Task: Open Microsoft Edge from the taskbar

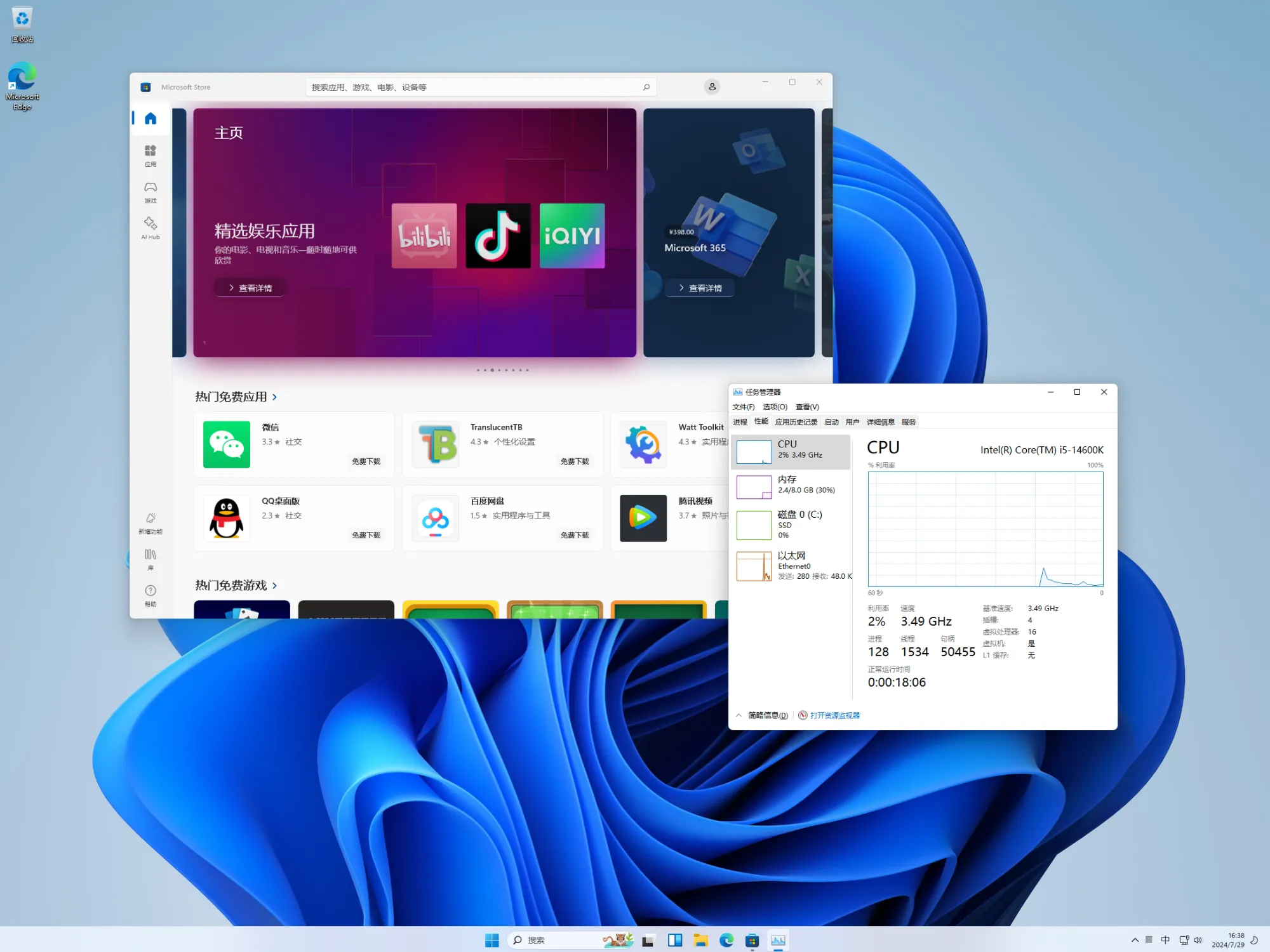Action: (x=726, y=940)
